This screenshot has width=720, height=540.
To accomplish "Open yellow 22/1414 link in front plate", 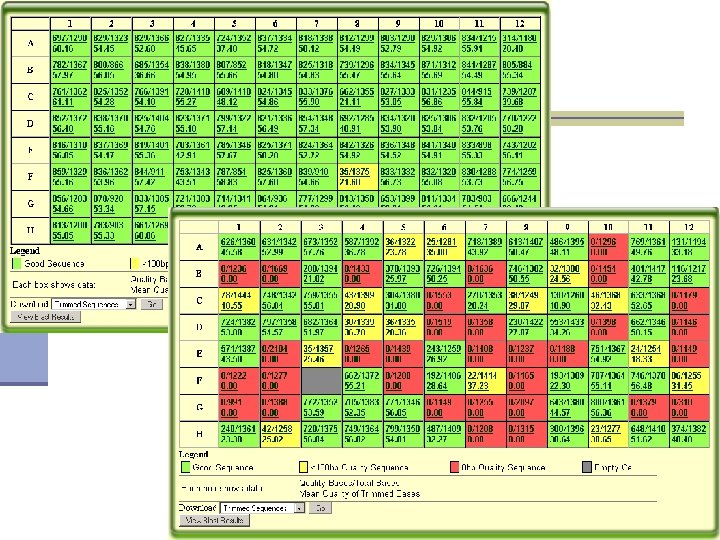I will click(x=482, y=376).
